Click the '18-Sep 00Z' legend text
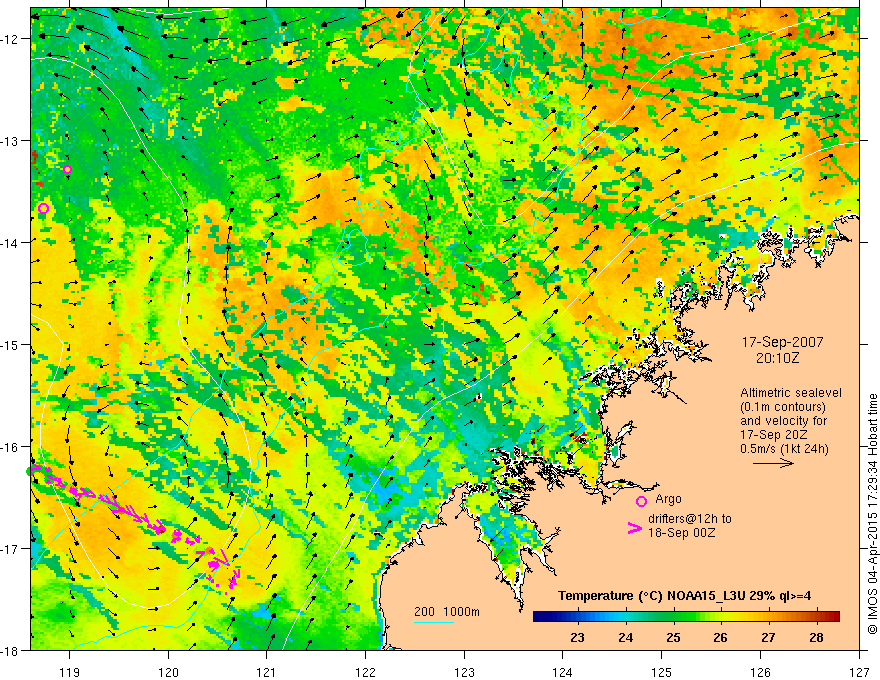This screenshot has height=680, width=880. tap(681, 533)
